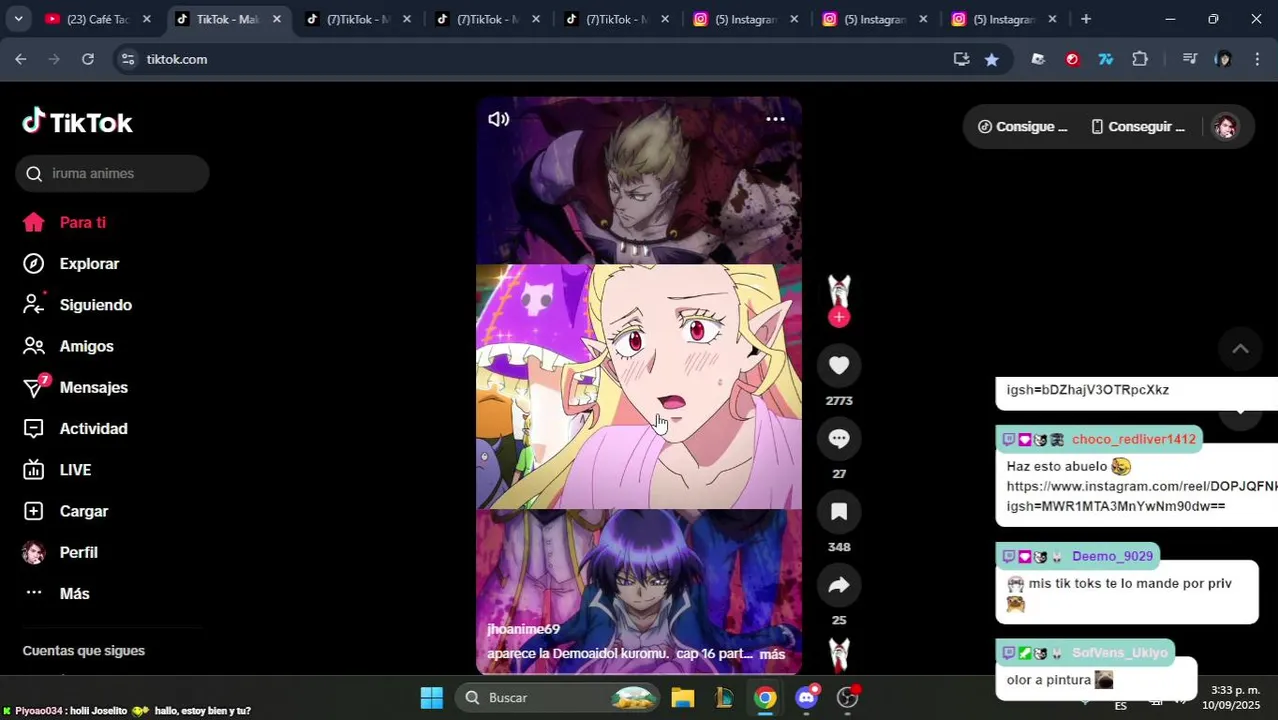Open the tab search dropdown arrow

(18, 19)
